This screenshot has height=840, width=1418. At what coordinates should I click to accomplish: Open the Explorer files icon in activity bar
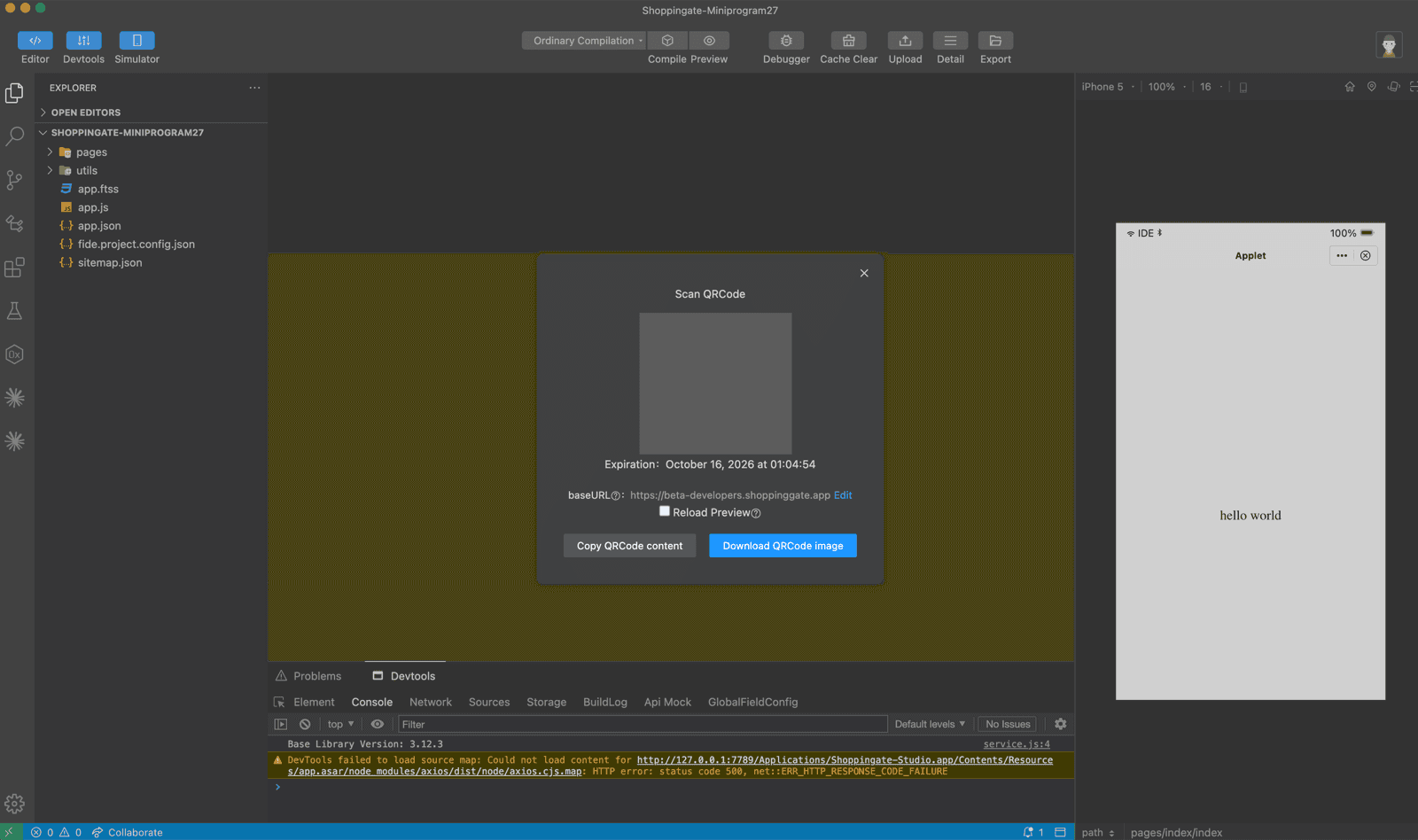point(14,93)
